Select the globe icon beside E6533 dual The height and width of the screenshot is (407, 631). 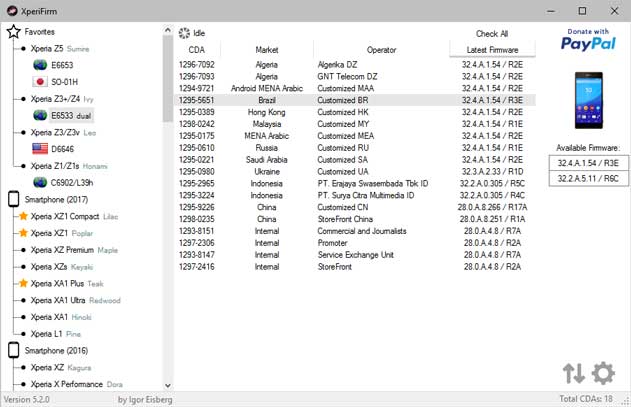click(40, 116)
